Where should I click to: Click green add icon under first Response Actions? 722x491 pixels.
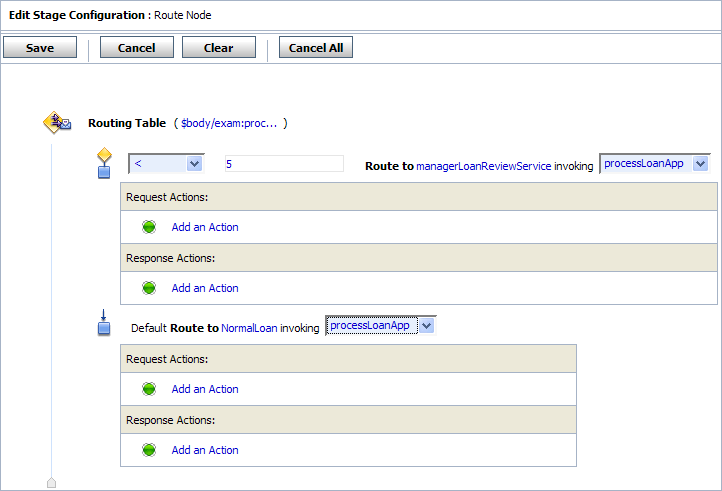149,288
